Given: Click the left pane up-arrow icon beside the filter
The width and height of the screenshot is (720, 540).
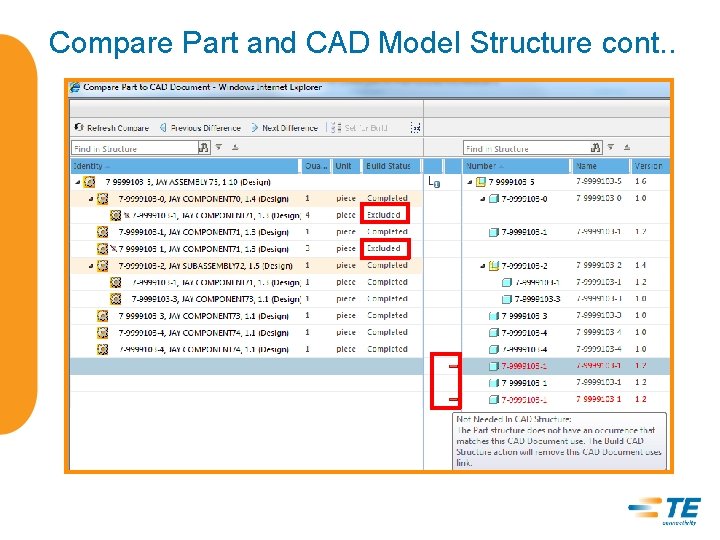Looking at the screenshot, I should pyautogui.click(x=235, y=147).
